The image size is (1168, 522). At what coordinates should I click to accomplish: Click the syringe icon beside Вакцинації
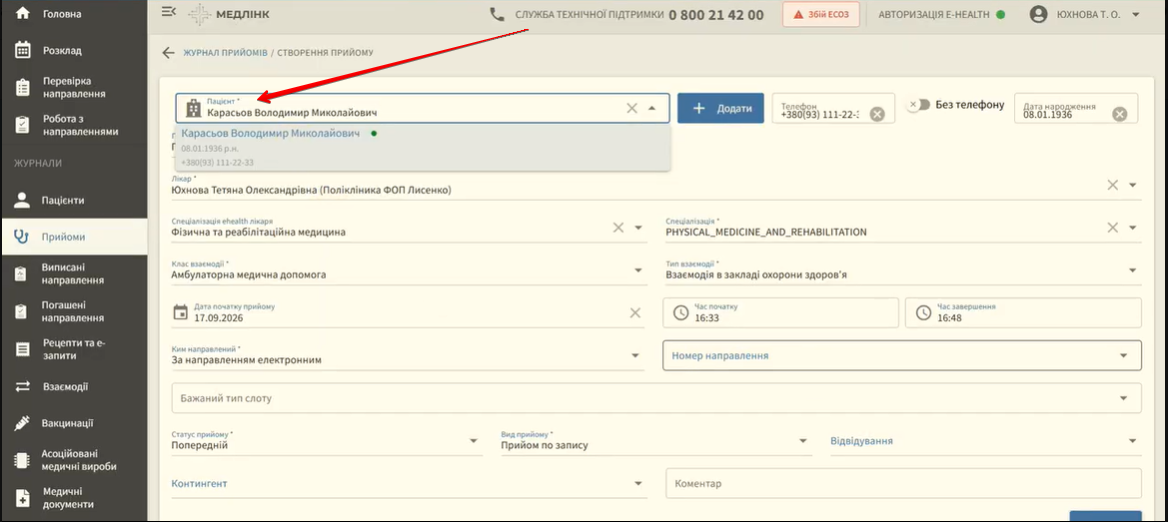point(22,423)
